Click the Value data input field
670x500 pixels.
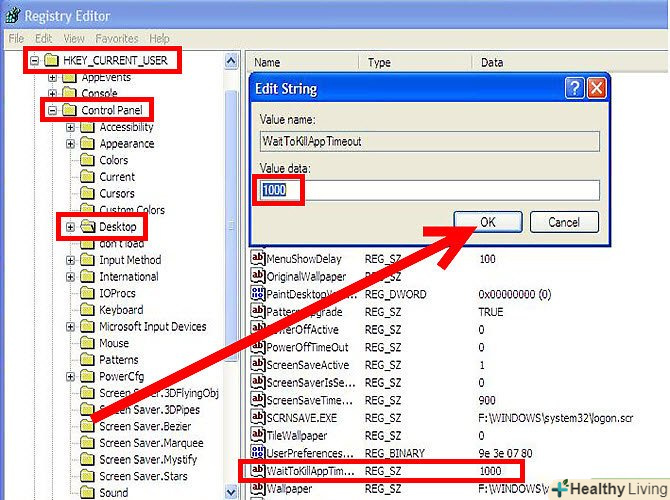point(430,190)
